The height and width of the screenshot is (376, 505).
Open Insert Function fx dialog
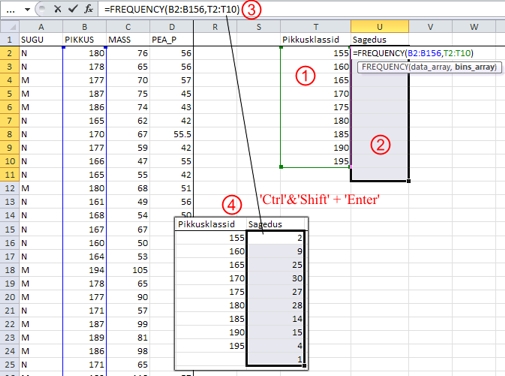(x=88, y=9)
